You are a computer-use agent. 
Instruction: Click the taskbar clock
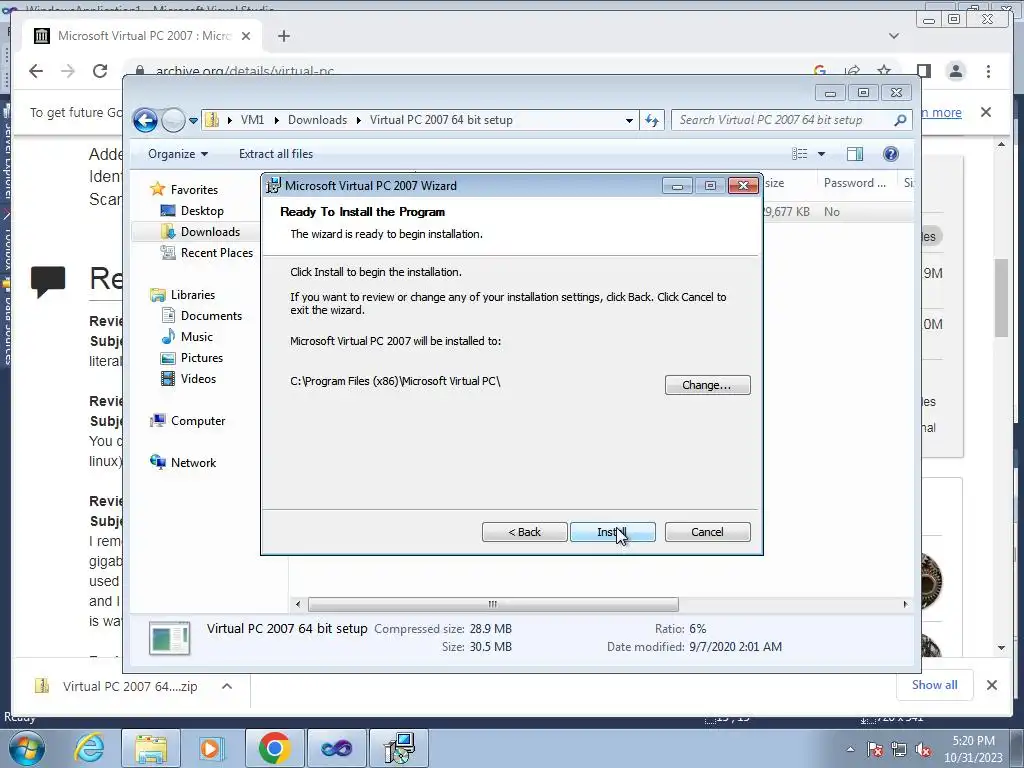tap(973, 749)
